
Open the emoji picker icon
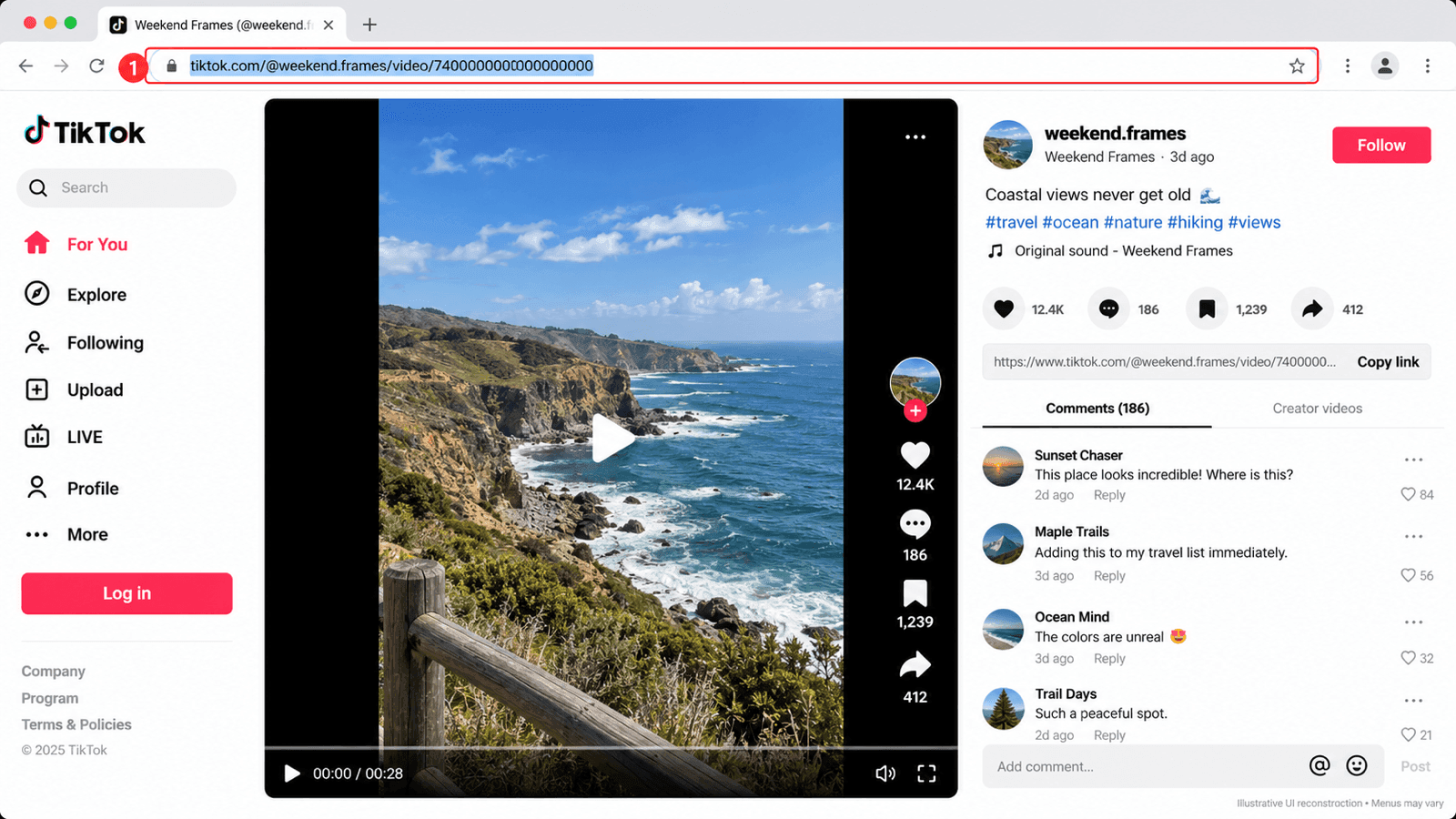[x=1357, y=765]
